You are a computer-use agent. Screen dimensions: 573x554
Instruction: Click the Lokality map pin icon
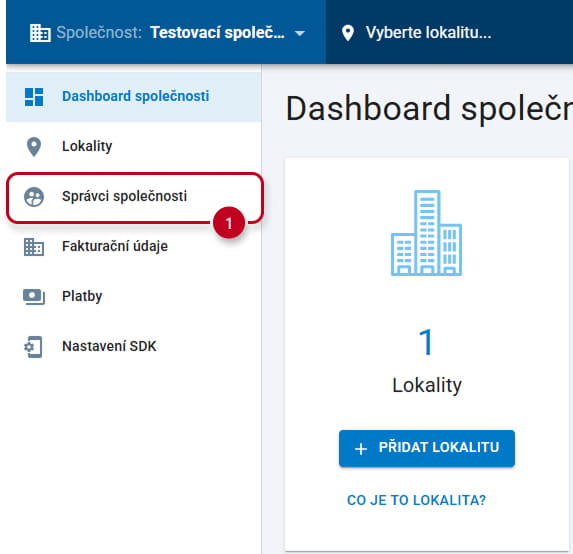[x=34, y=147]
